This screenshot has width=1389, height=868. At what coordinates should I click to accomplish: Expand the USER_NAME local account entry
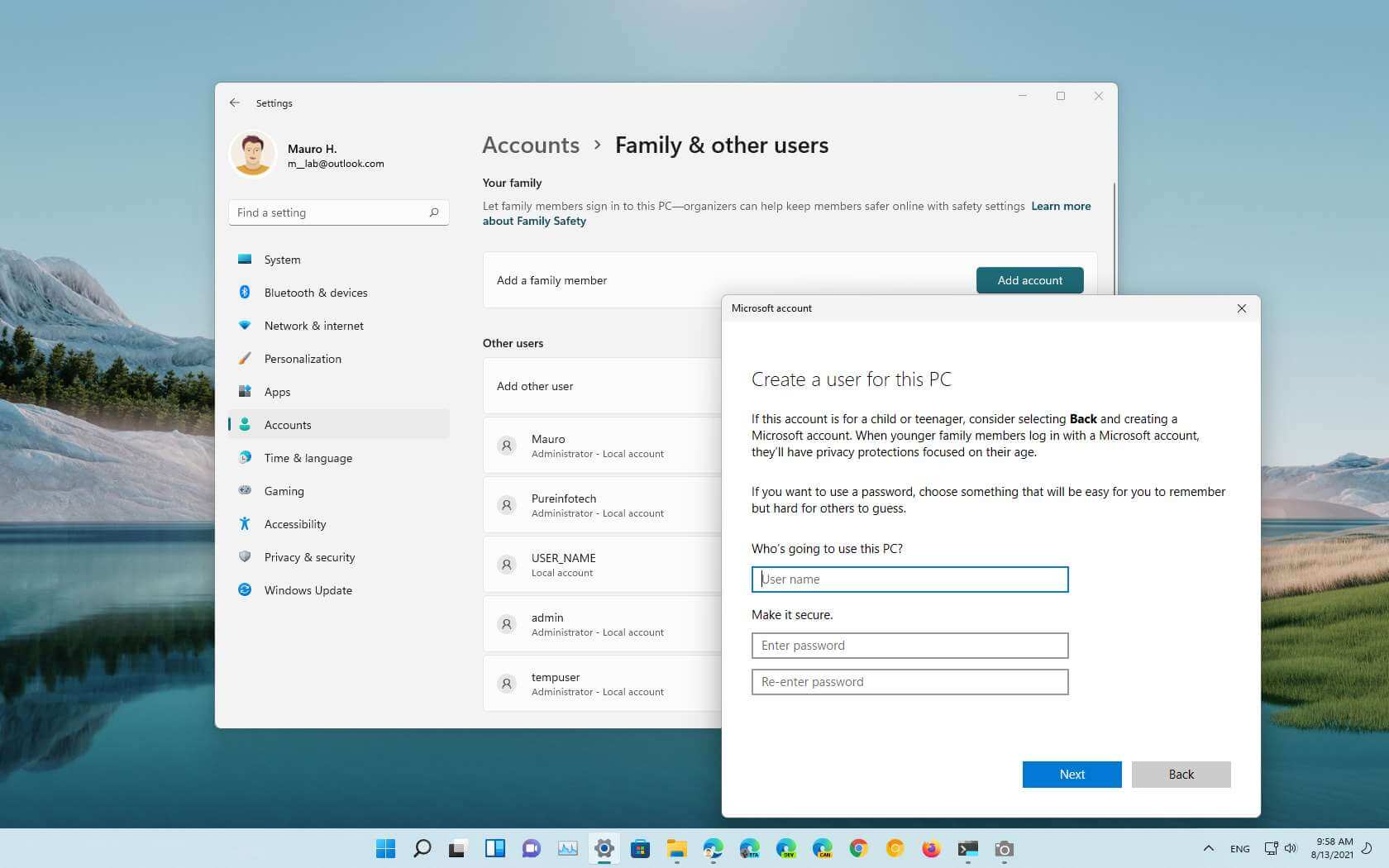602,565
